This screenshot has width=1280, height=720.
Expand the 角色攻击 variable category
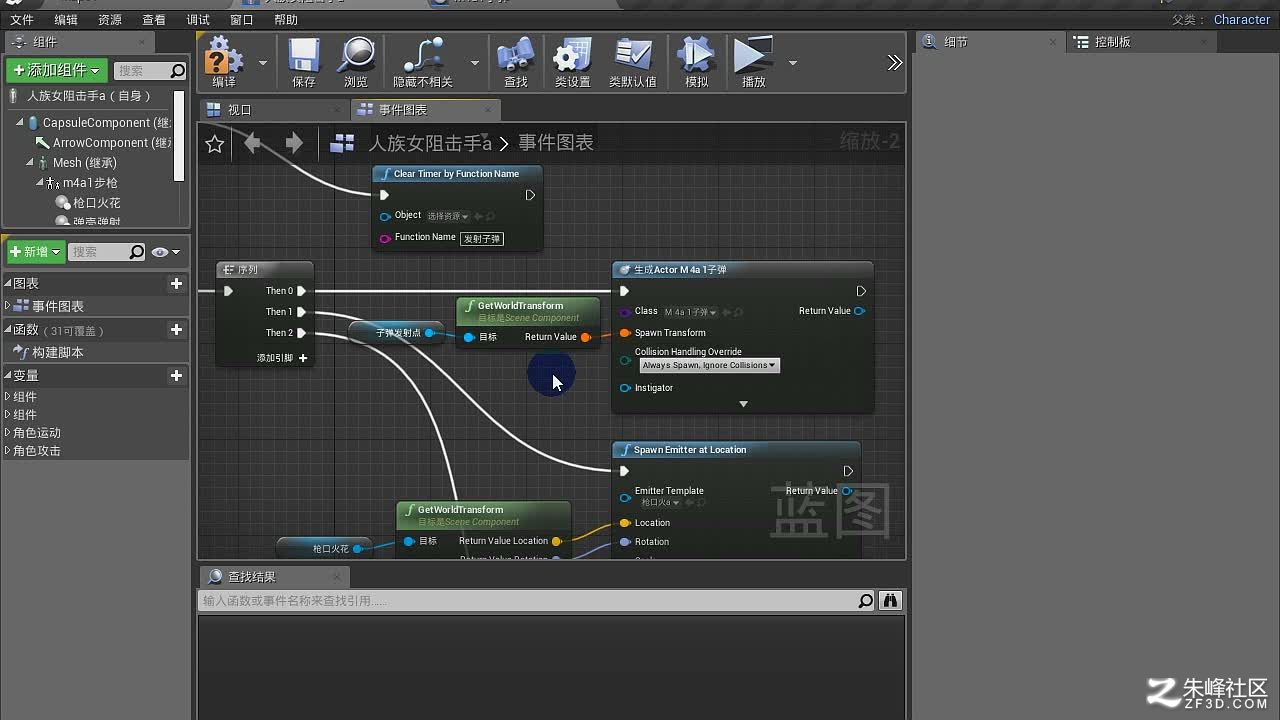[x=8, y=451]
